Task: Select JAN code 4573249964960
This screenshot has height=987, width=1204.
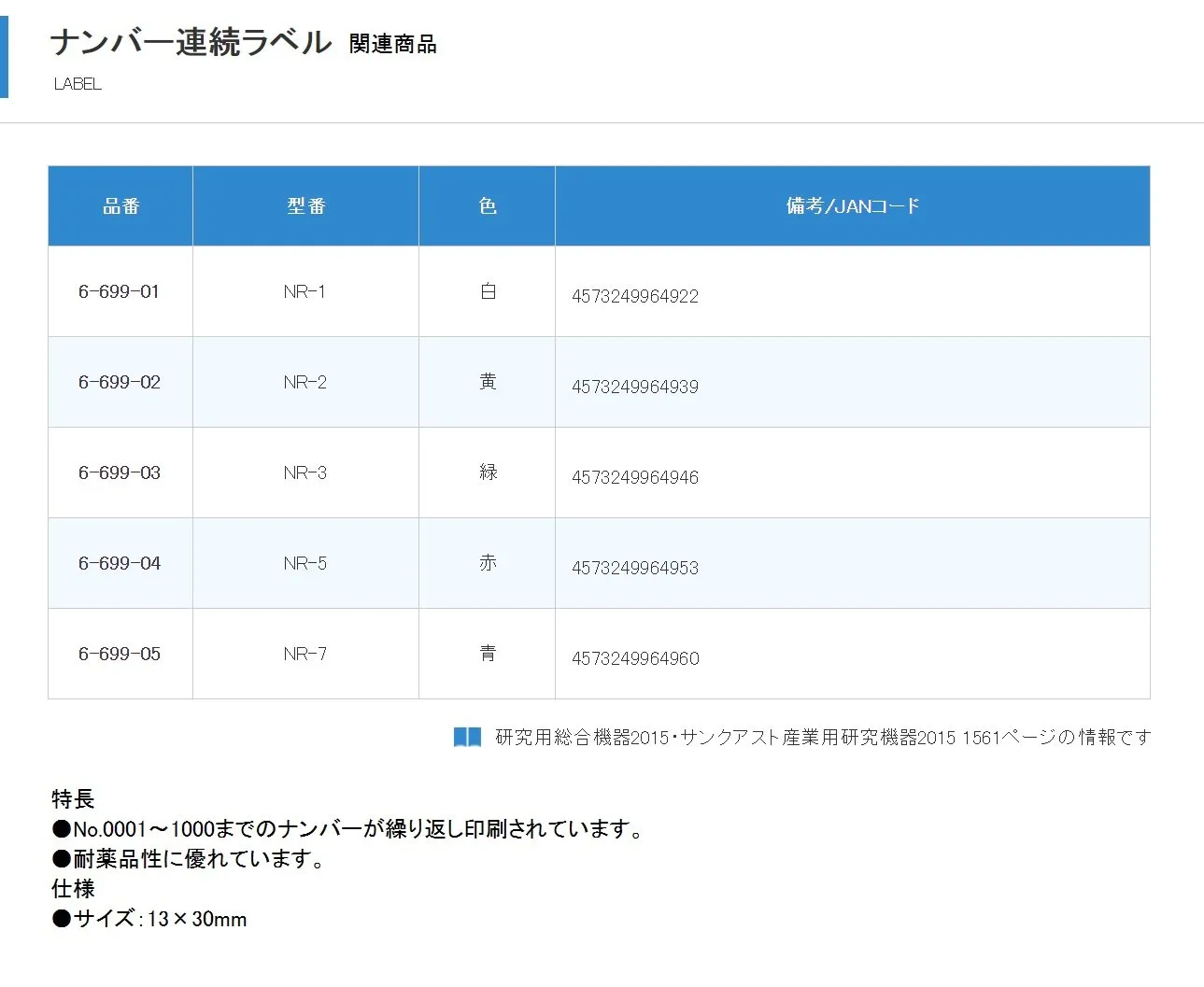Action: (x=635, y=658)
